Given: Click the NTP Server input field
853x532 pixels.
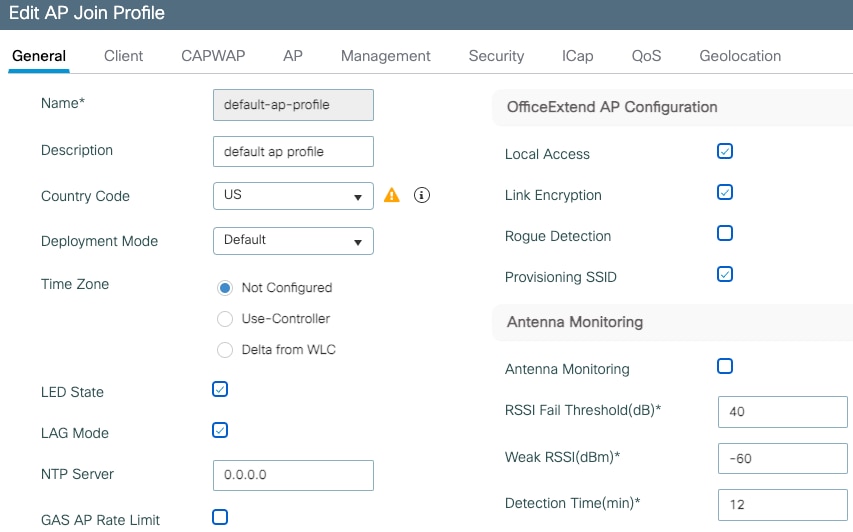Looking at the screenshot, I should pos(293,475).
